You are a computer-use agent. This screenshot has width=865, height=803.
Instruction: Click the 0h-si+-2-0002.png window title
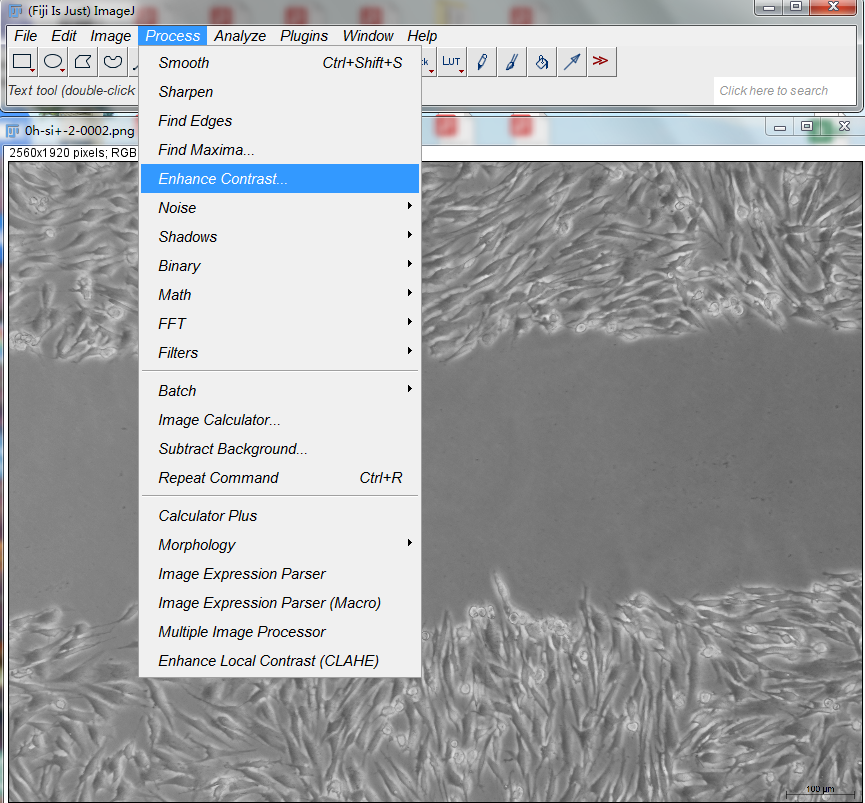79,131
